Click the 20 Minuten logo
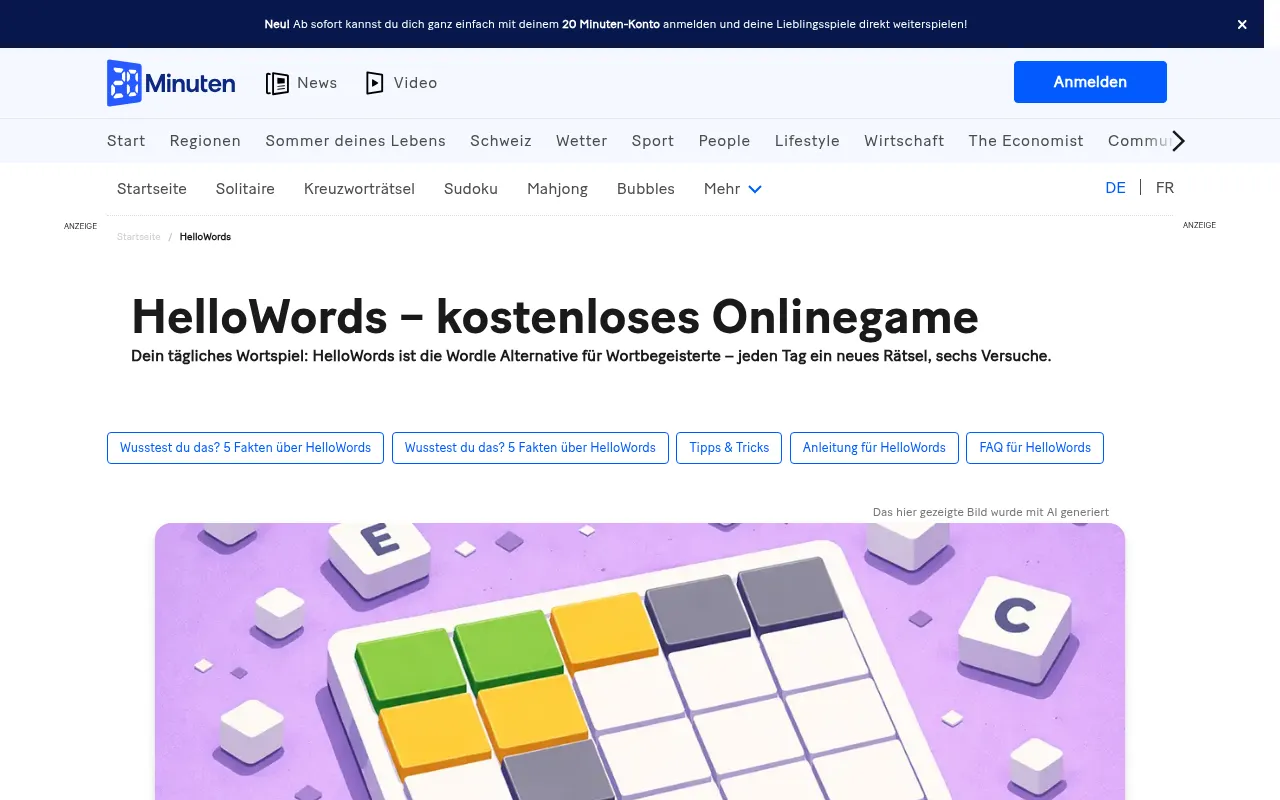Viewport: 1280px width, 800px height. coord(171,83)
